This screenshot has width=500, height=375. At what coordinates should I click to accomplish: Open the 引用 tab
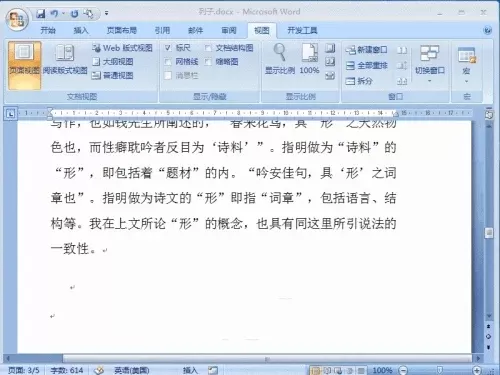162,31
